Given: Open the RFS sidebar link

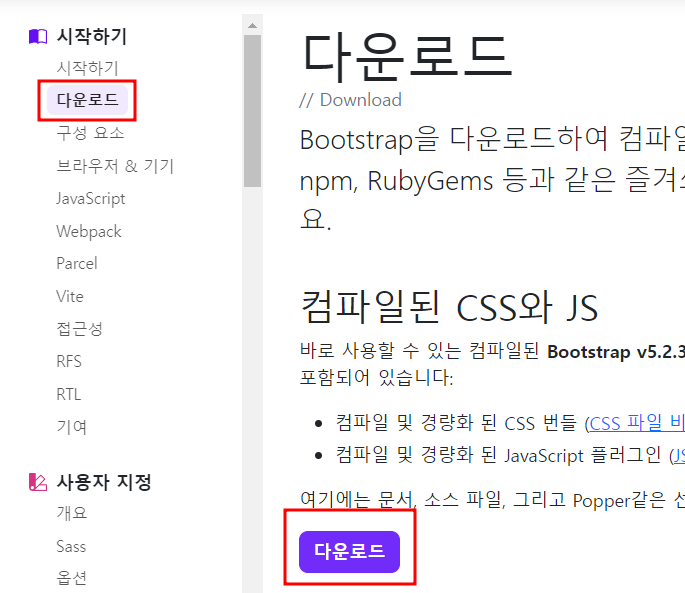Looking at the screenshot, I should (x=69, y=361).
